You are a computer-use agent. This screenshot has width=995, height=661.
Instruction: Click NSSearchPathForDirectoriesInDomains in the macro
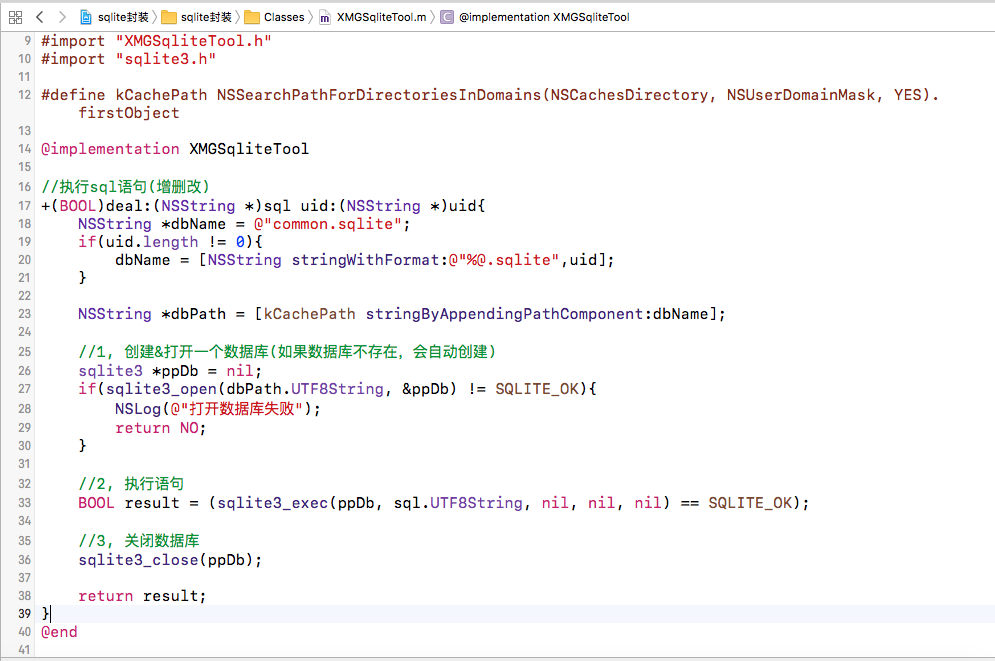point(379,95)
